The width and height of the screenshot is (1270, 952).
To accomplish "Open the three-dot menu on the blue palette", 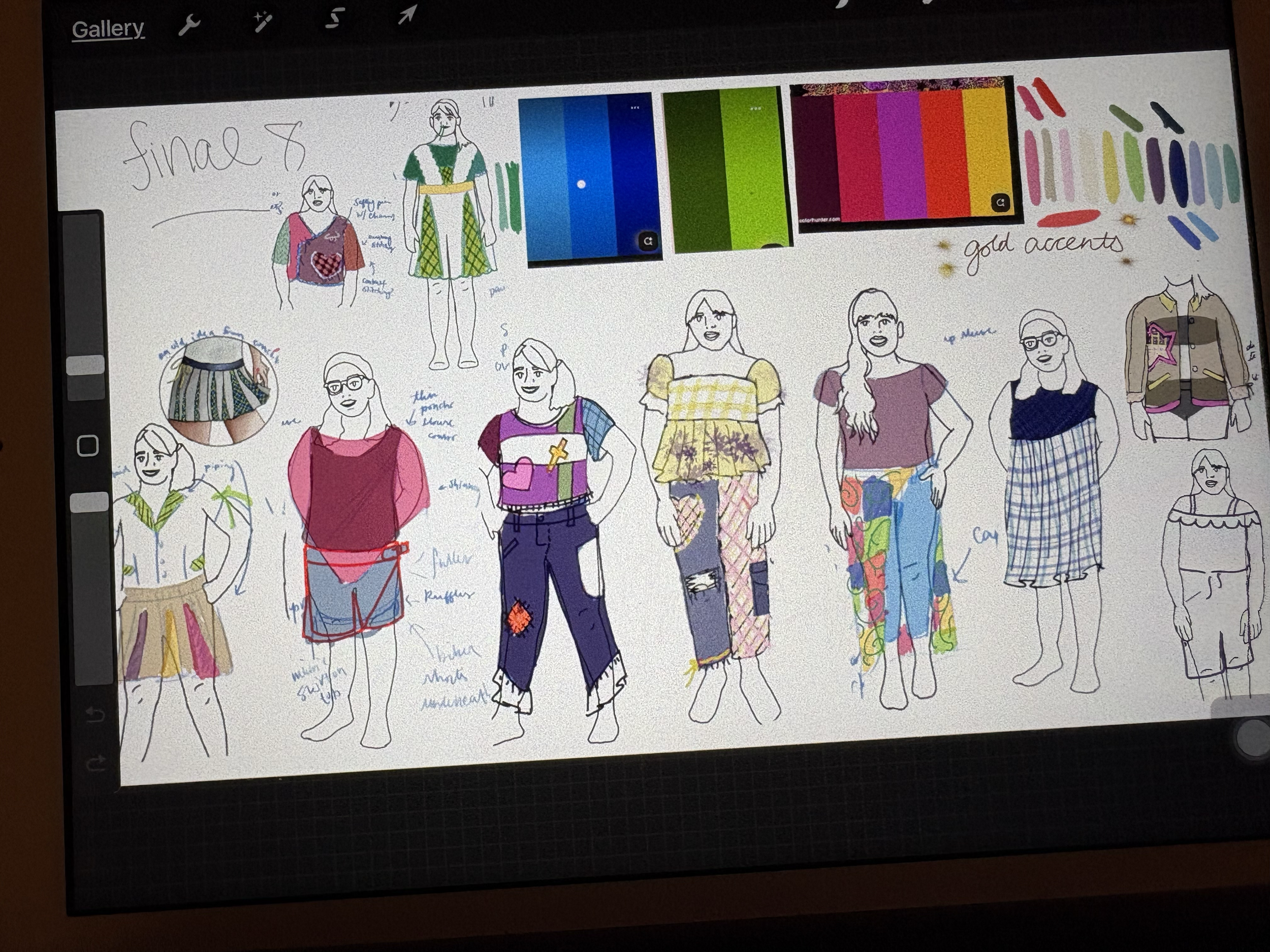I will [x=634, y=107].
